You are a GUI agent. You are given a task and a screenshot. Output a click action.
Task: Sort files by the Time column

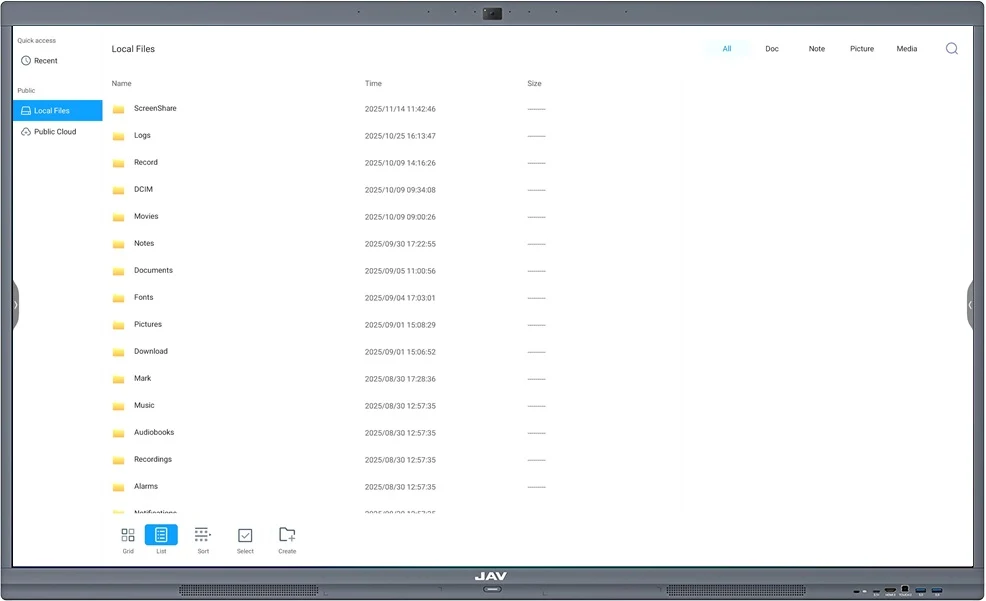tap(373, 83)
